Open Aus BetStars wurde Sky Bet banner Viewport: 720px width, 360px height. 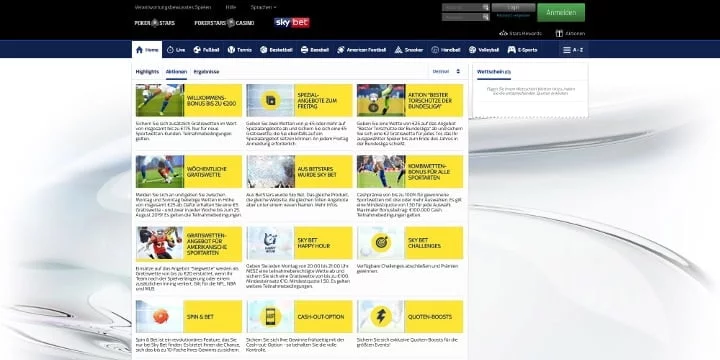point(299,172)
